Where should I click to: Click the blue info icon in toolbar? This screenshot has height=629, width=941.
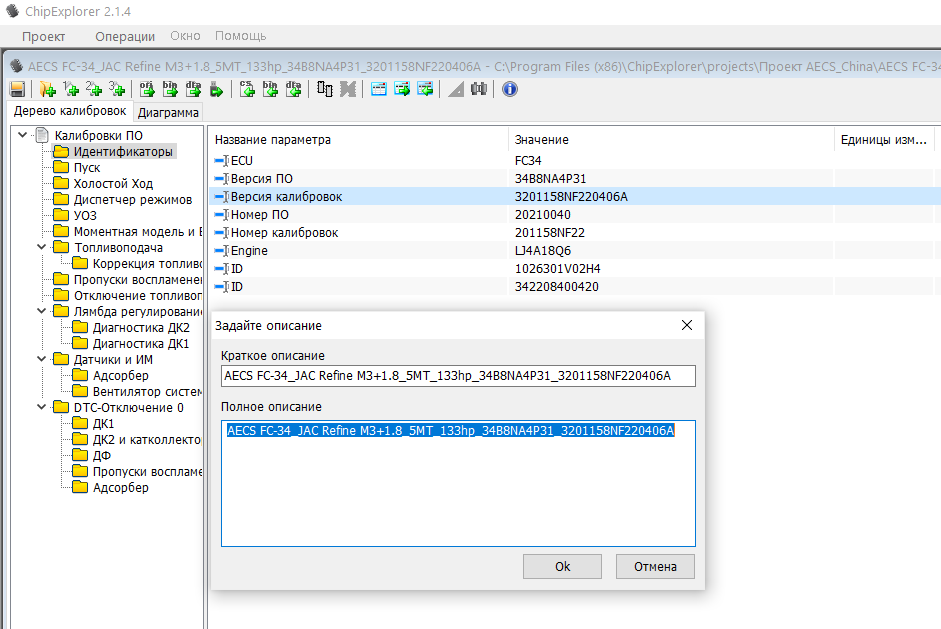tap(509, 89)
